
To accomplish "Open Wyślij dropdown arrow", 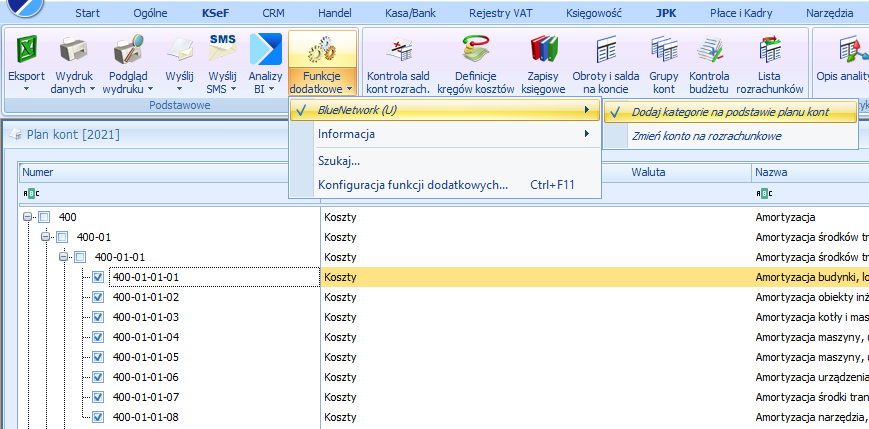I will 180,89.
